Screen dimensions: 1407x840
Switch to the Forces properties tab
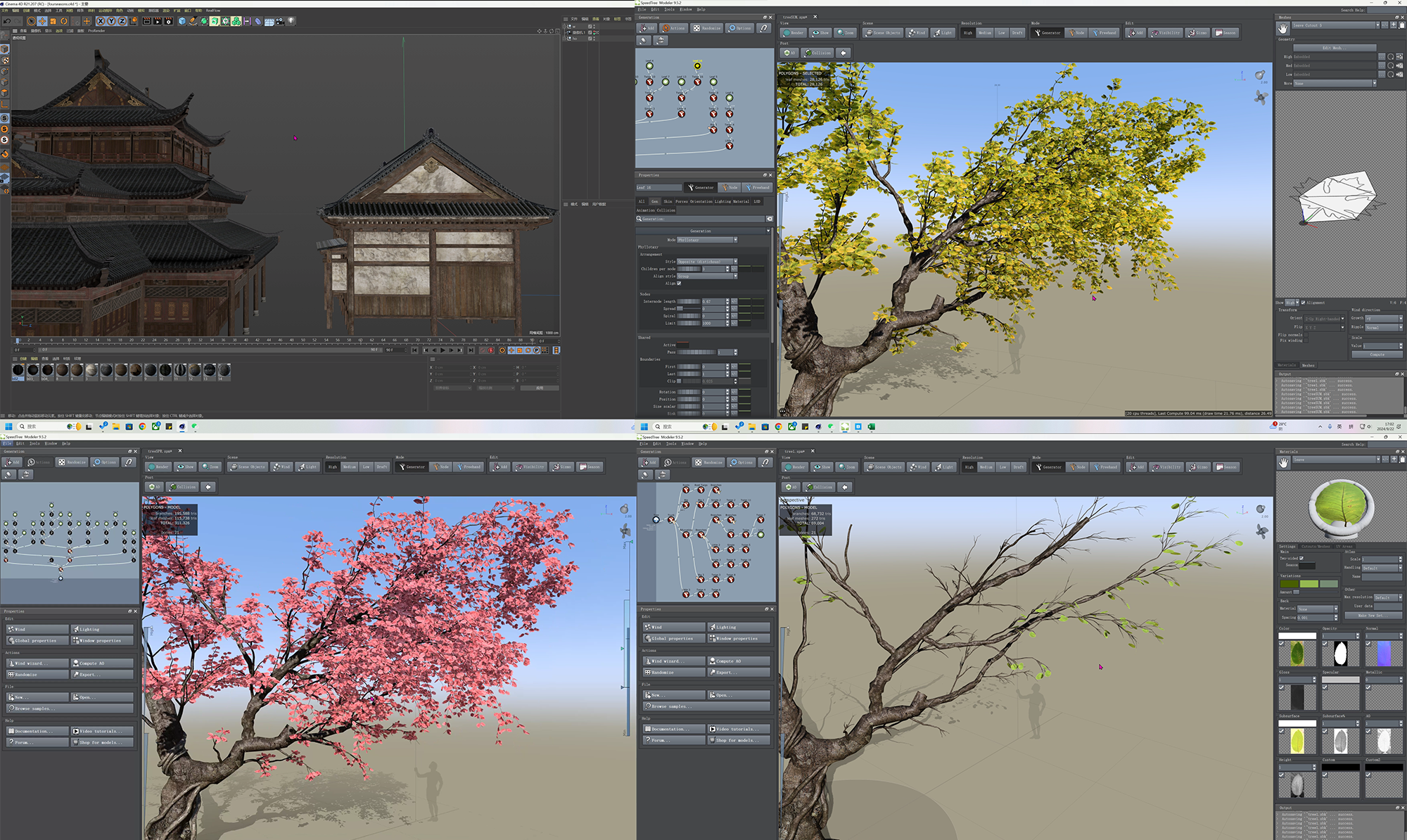[x=682, y=201]
